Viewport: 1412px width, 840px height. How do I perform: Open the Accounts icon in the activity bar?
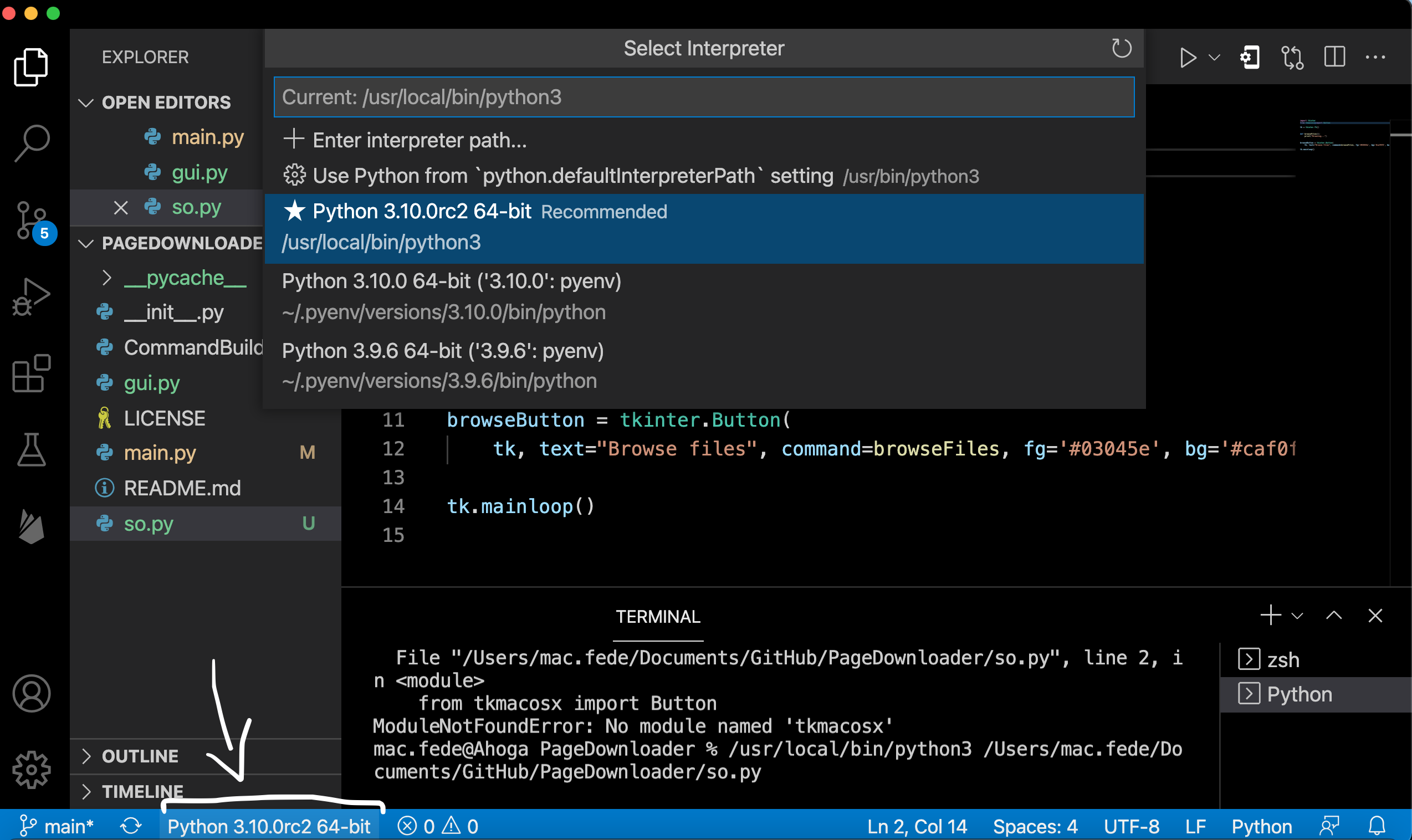[x=31, y=693]
